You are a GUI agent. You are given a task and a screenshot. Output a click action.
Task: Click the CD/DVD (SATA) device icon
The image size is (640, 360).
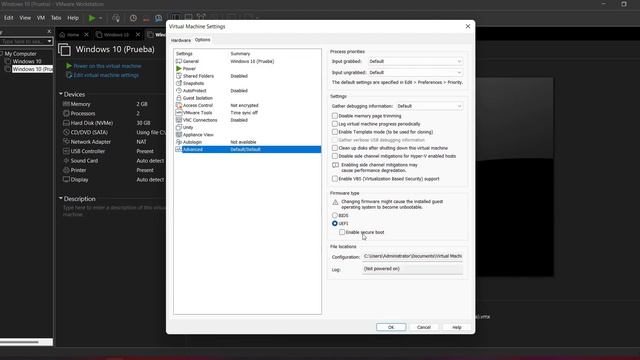66,132
